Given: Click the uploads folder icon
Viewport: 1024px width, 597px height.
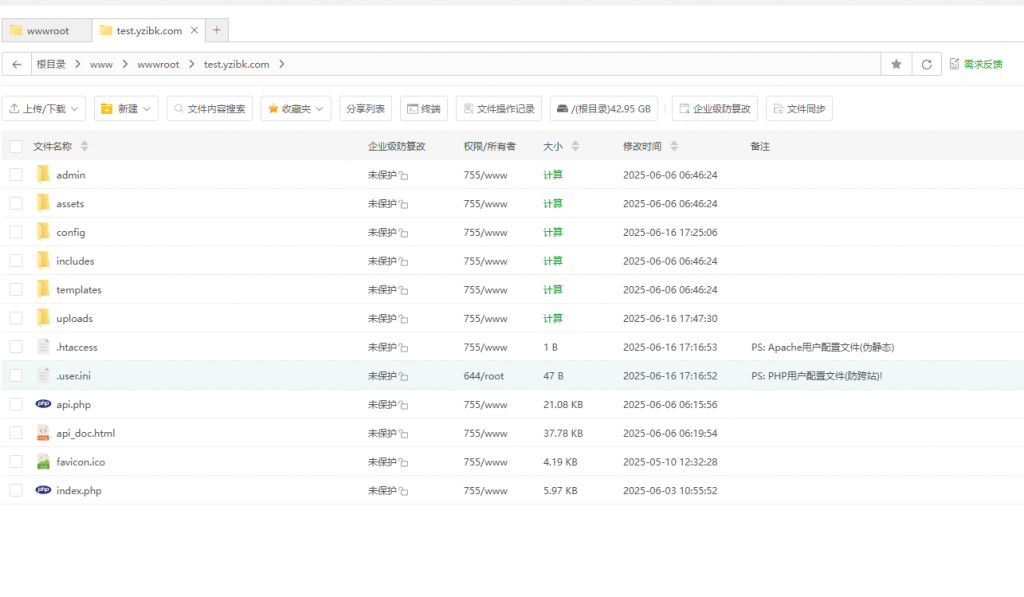Looking at the screenshot, I should (x=43, y=318).
